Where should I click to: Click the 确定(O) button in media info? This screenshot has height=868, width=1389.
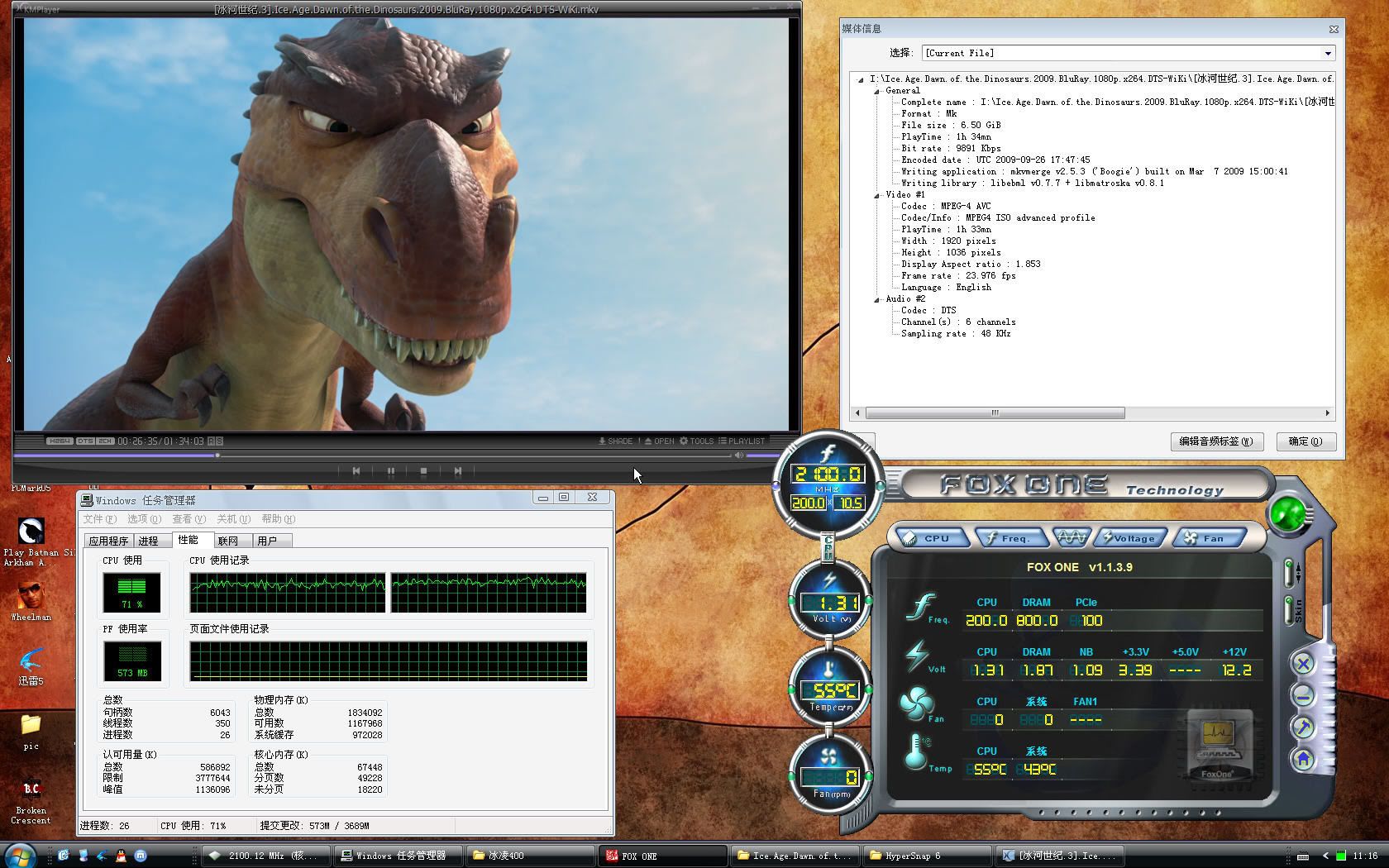(x=1305, y=441)
